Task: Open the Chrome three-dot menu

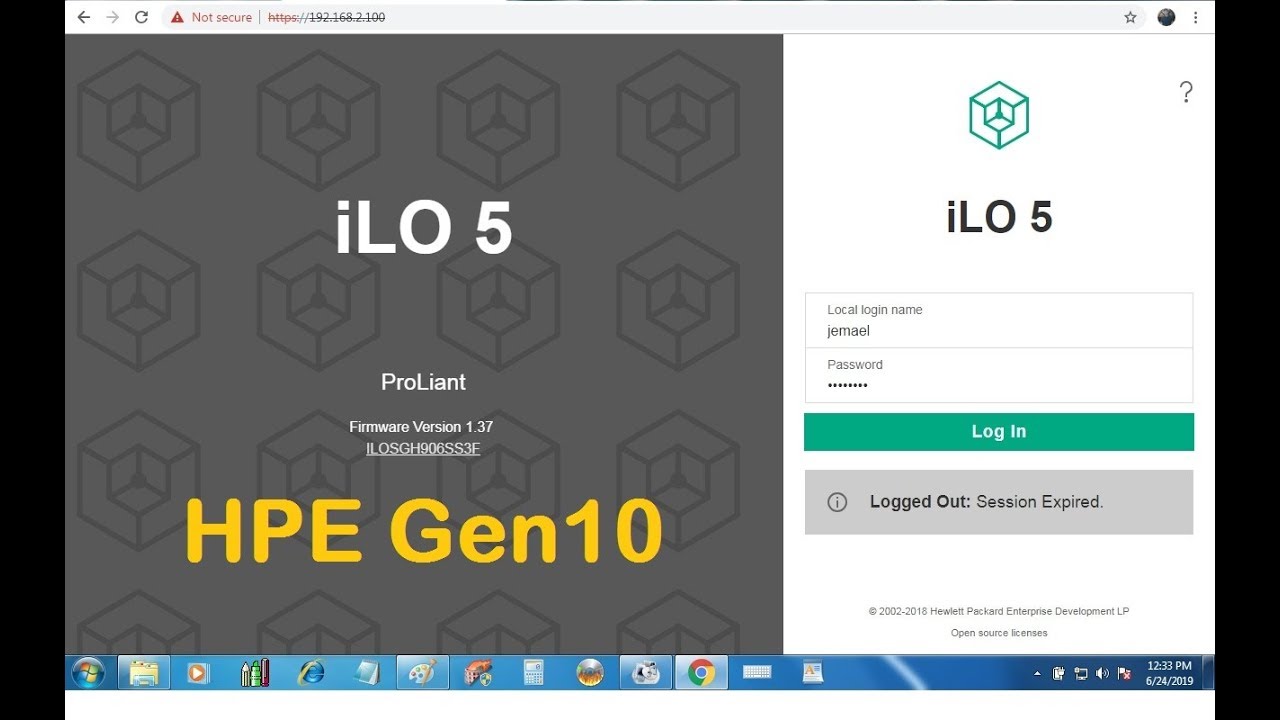Action: [1195, 17]
